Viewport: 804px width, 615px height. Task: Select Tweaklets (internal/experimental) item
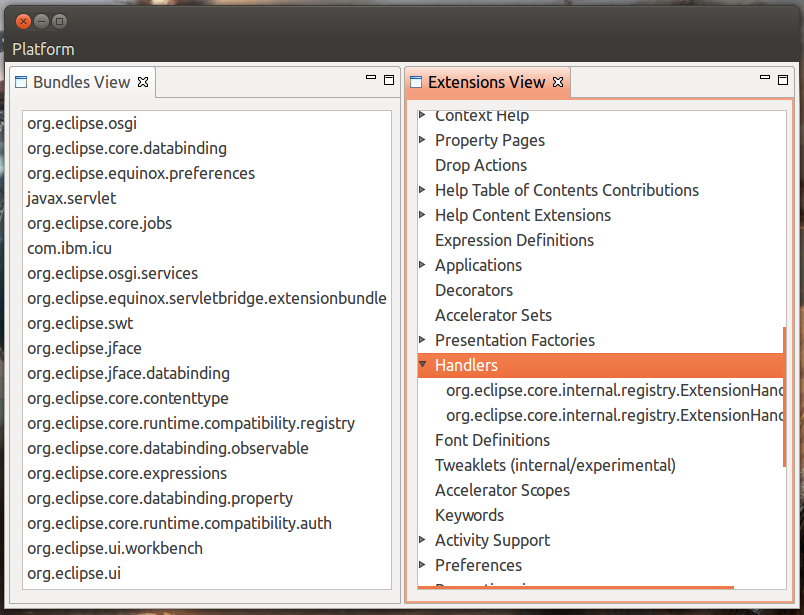[x=555, y=465]
